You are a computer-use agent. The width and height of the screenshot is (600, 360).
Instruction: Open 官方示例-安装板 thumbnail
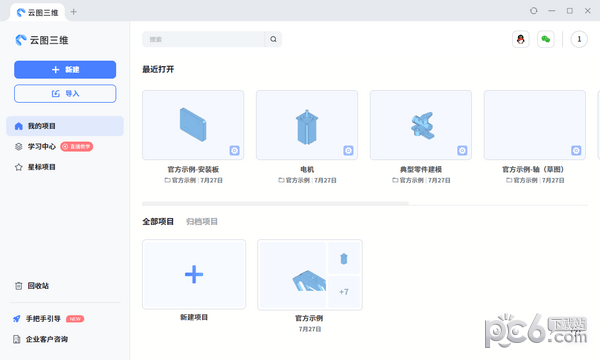[x=193, y=125]
